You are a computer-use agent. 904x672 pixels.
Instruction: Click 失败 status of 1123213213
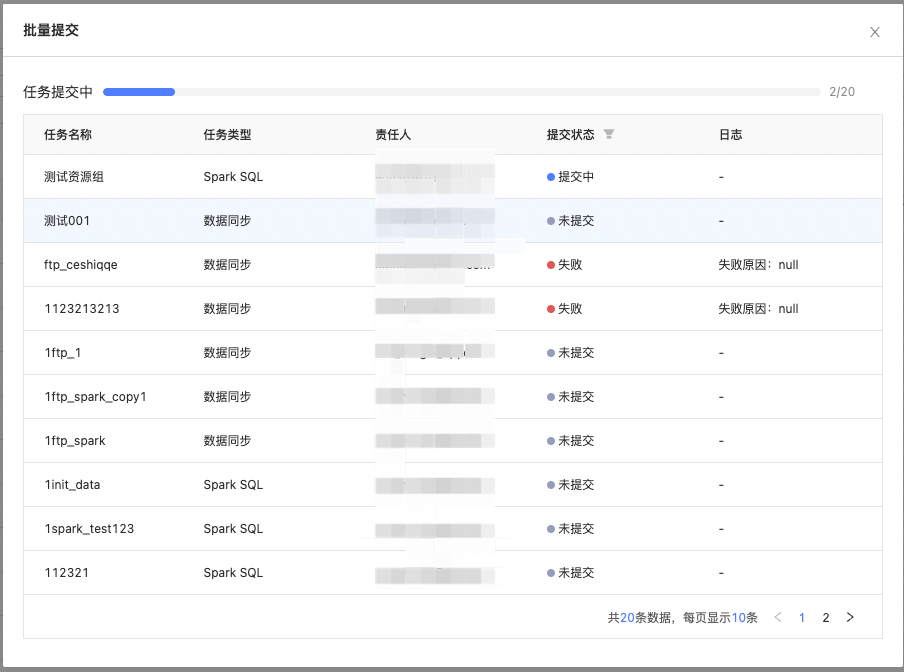(564, 309)
